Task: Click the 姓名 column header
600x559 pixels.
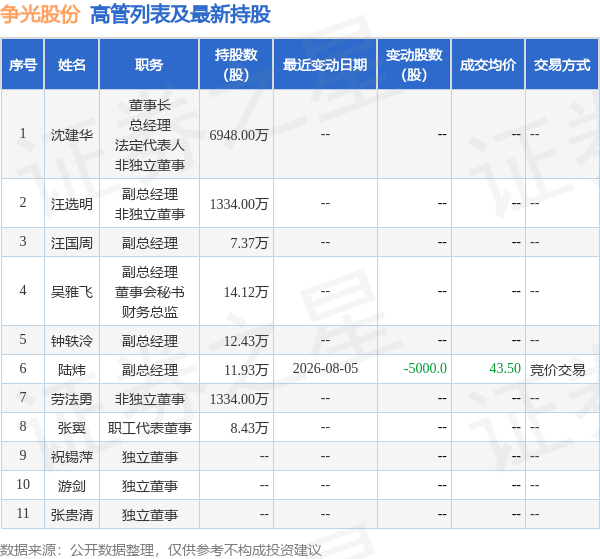Action: (x=72, y=64)
